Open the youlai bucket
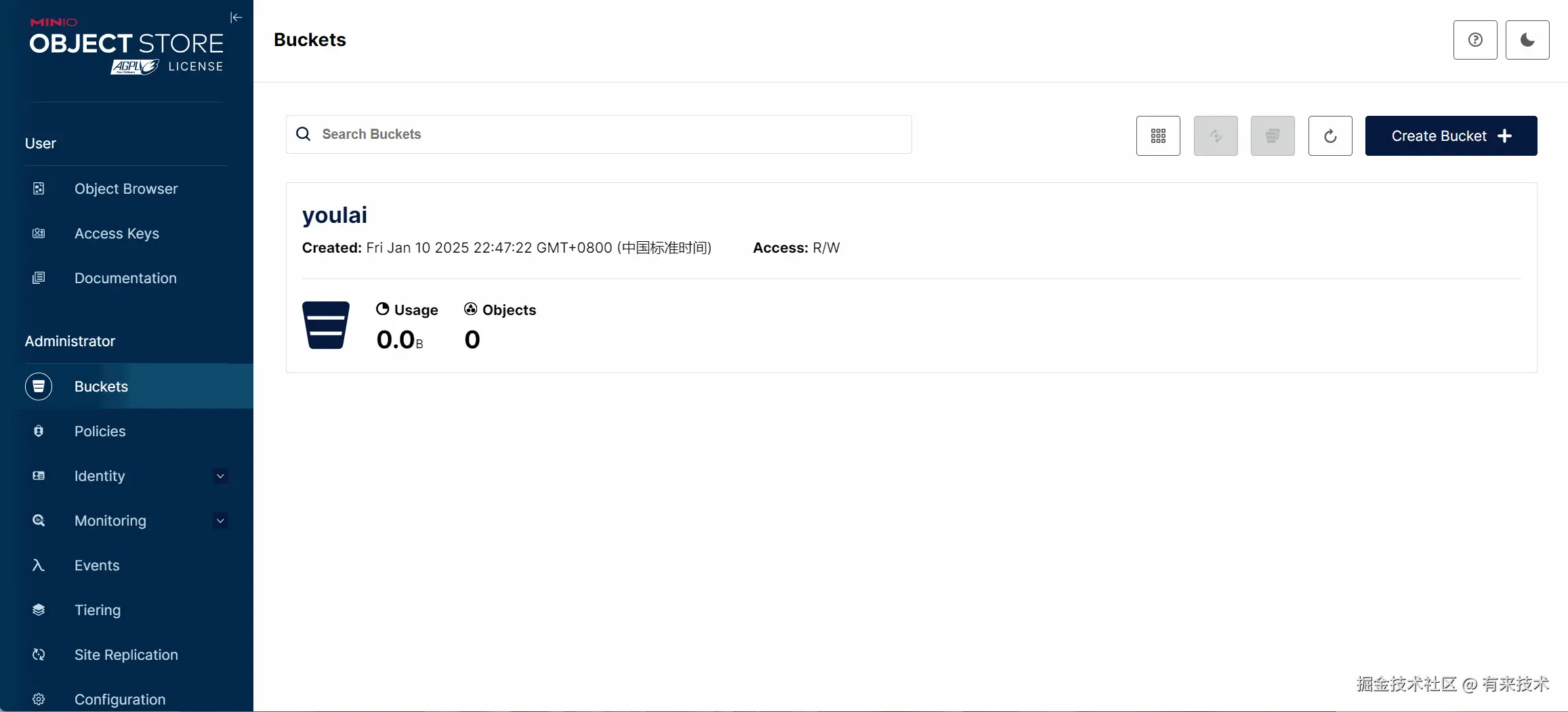Screen dimensions: 1568x712 (x=335, y=215)
